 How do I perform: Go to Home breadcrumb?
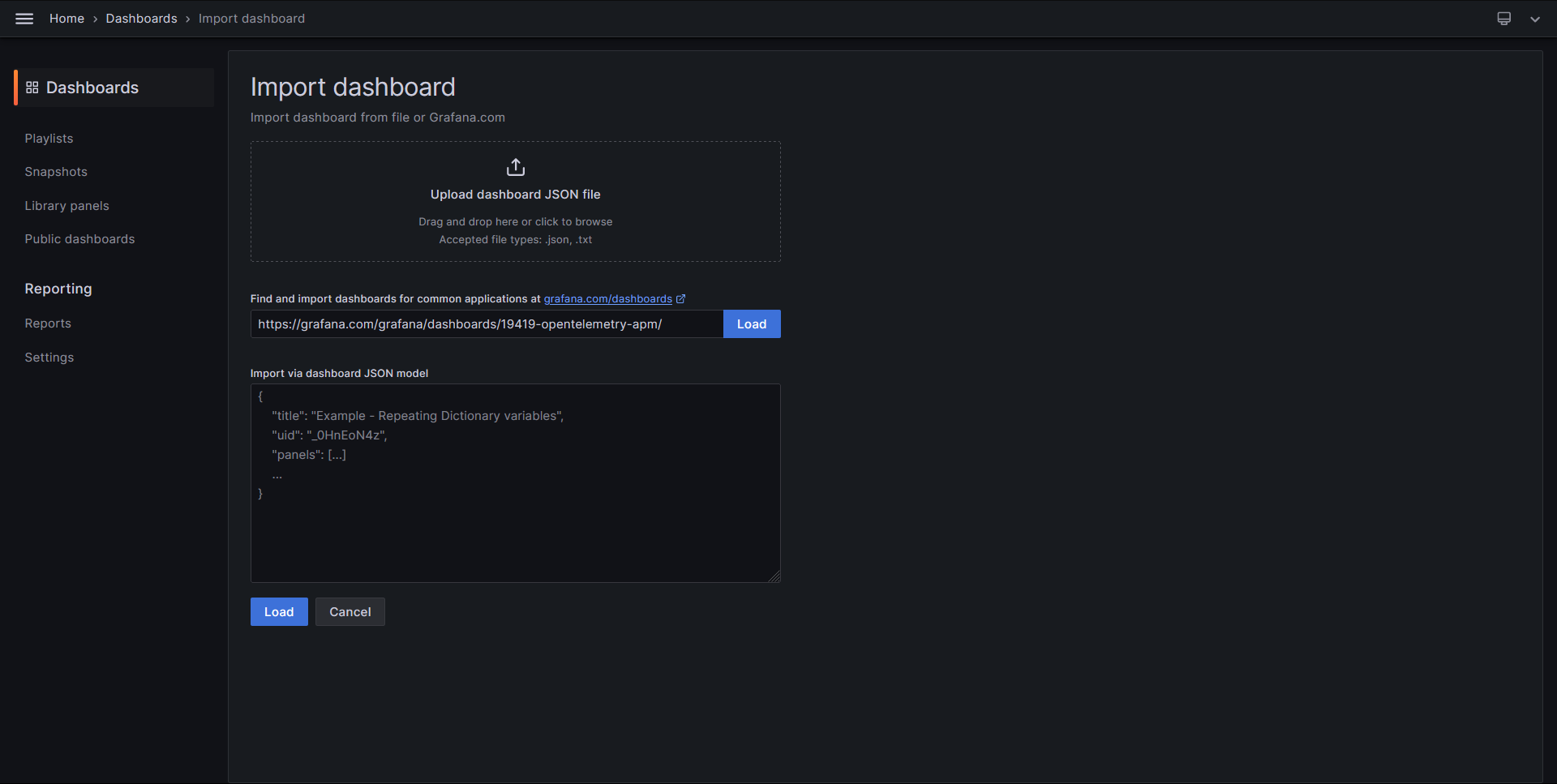66,19
